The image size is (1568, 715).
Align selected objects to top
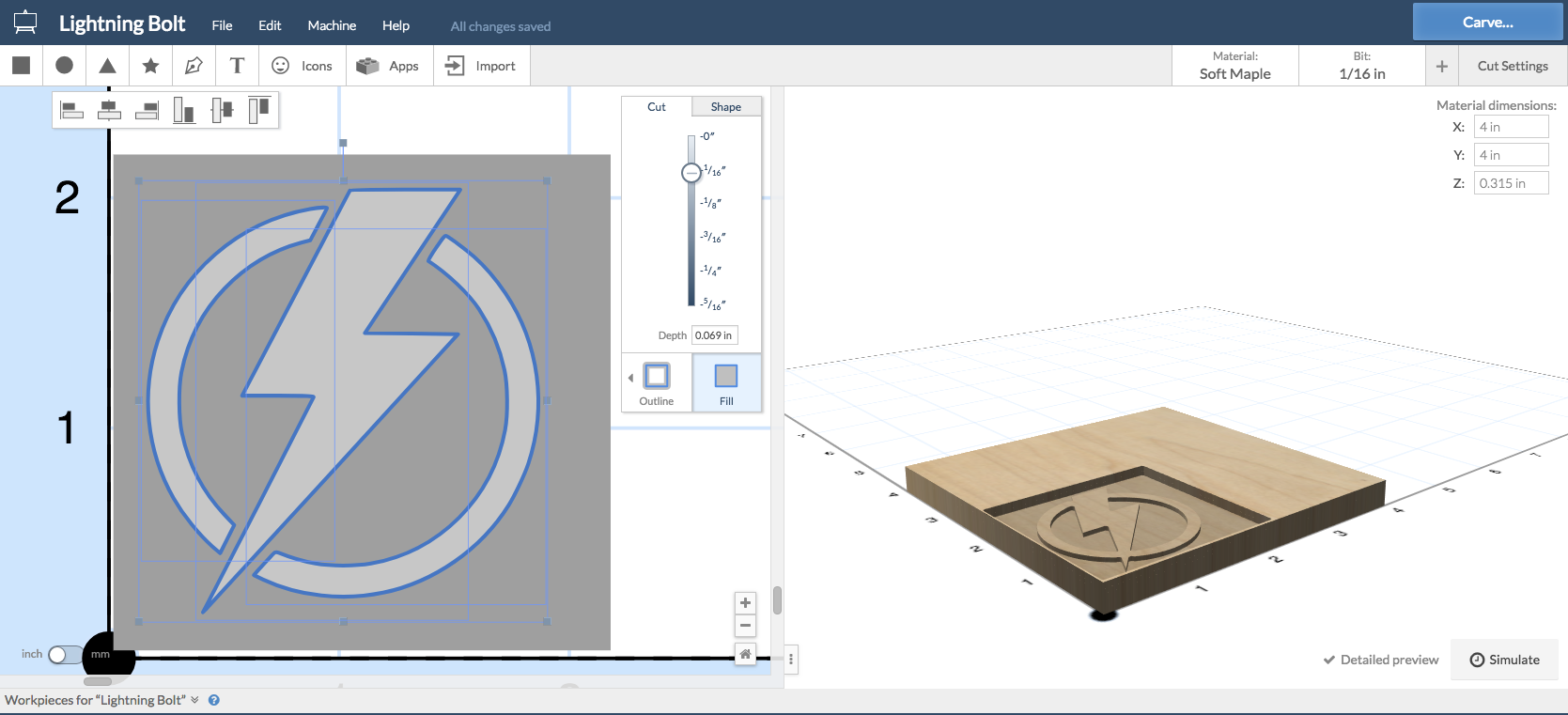(259, 110)
